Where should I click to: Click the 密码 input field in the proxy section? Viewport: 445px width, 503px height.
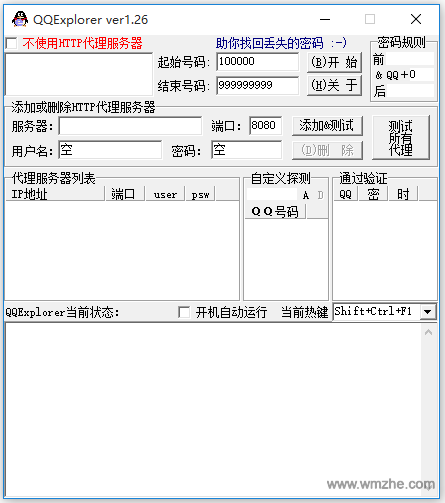click(246, 150)
